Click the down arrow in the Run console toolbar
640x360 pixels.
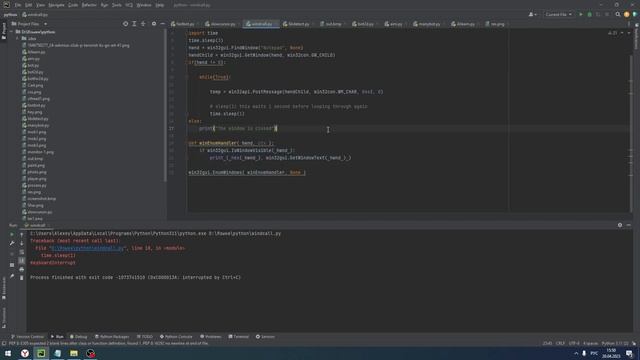click(22, 243)
